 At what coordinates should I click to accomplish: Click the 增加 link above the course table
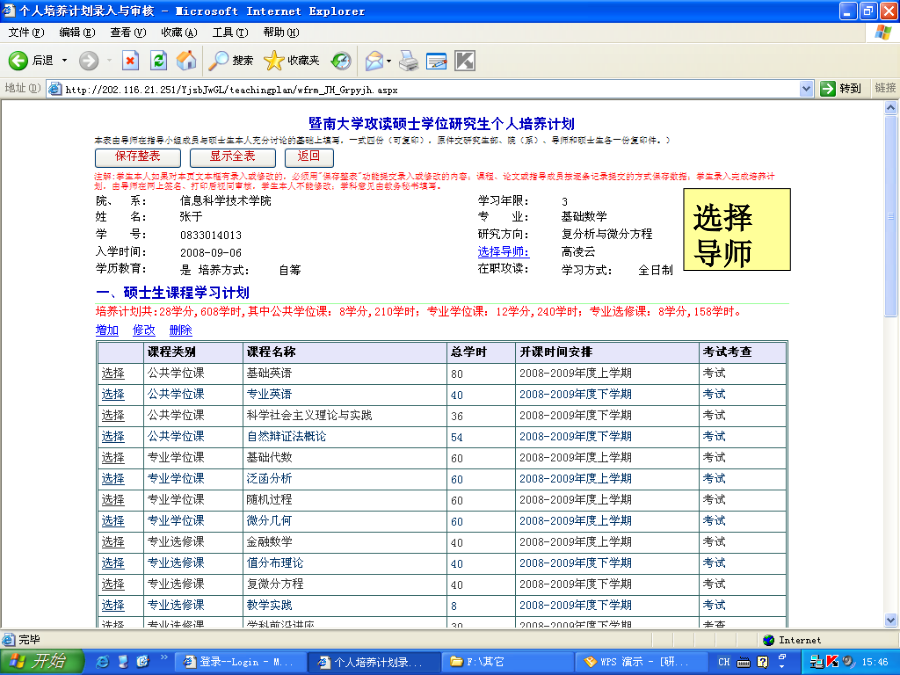coord(107,331)
